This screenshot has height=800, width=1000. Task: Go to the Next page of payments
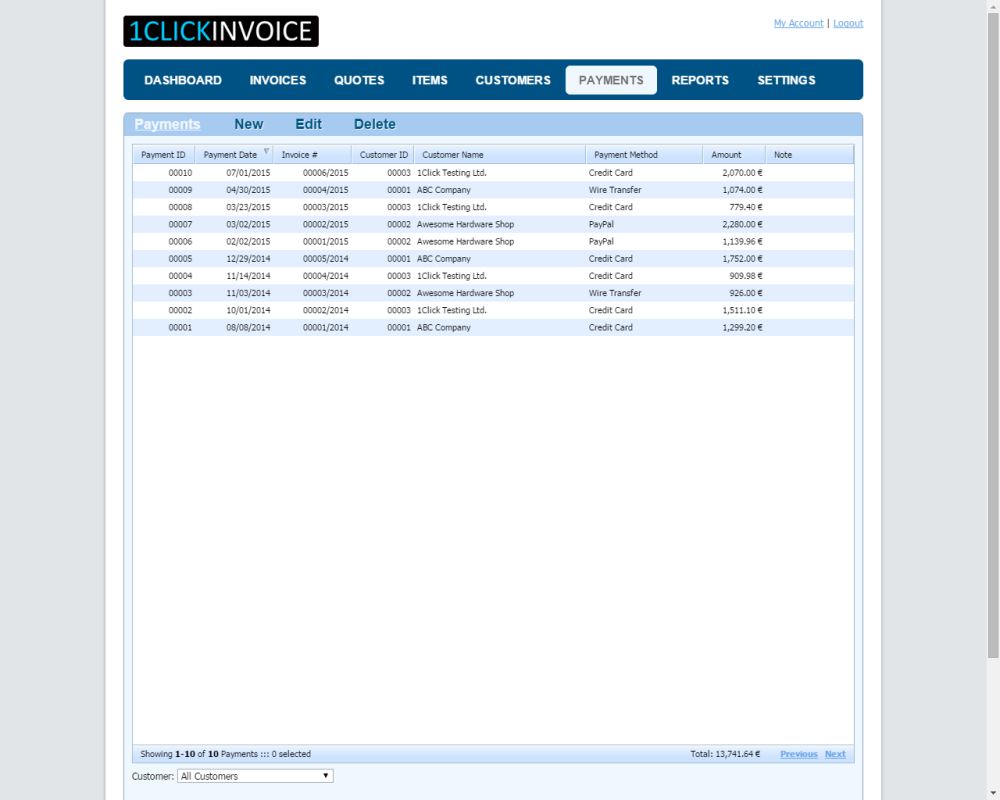[x=835, y=754]
